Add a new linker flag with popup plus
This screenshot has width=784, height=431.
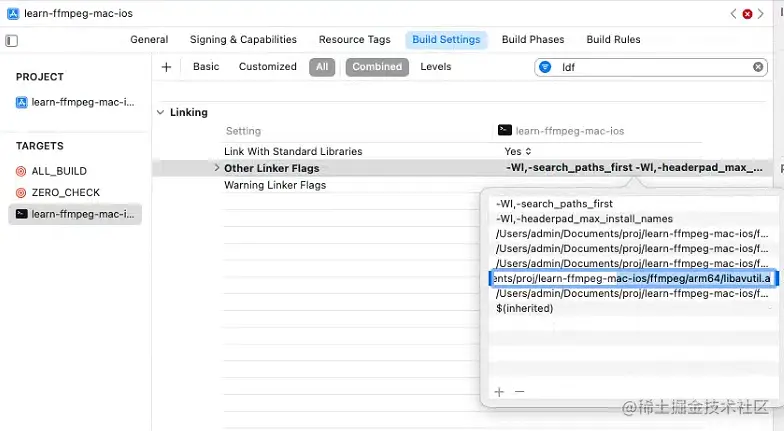(499, 392)
